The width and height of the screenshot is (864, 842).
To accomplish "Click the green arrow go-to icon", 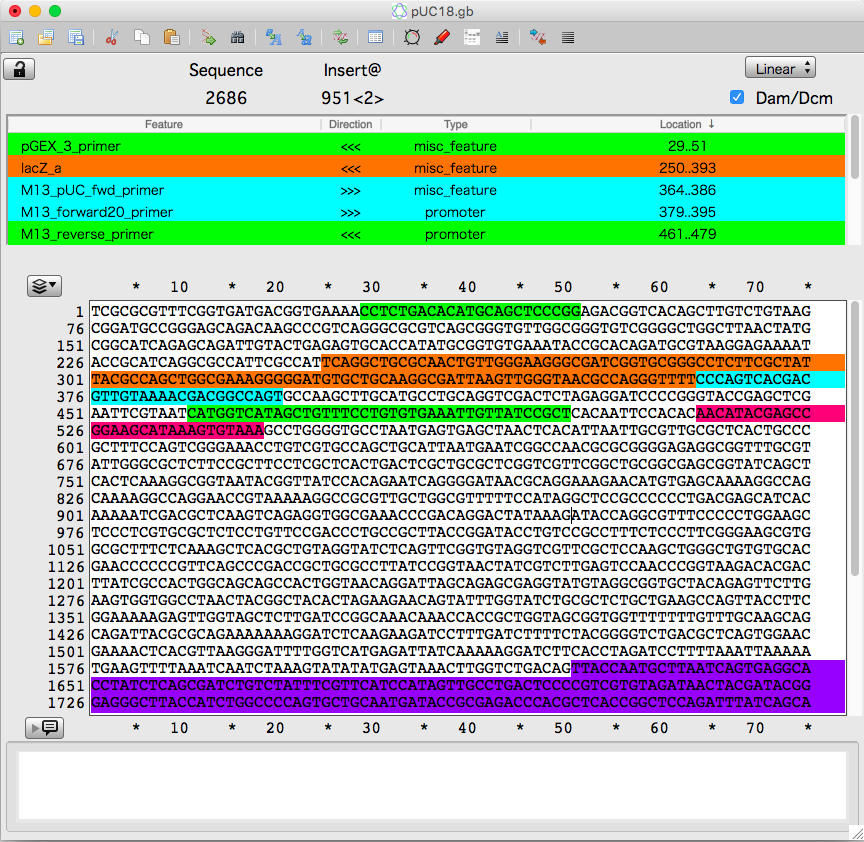I will [x=208, y=37].
